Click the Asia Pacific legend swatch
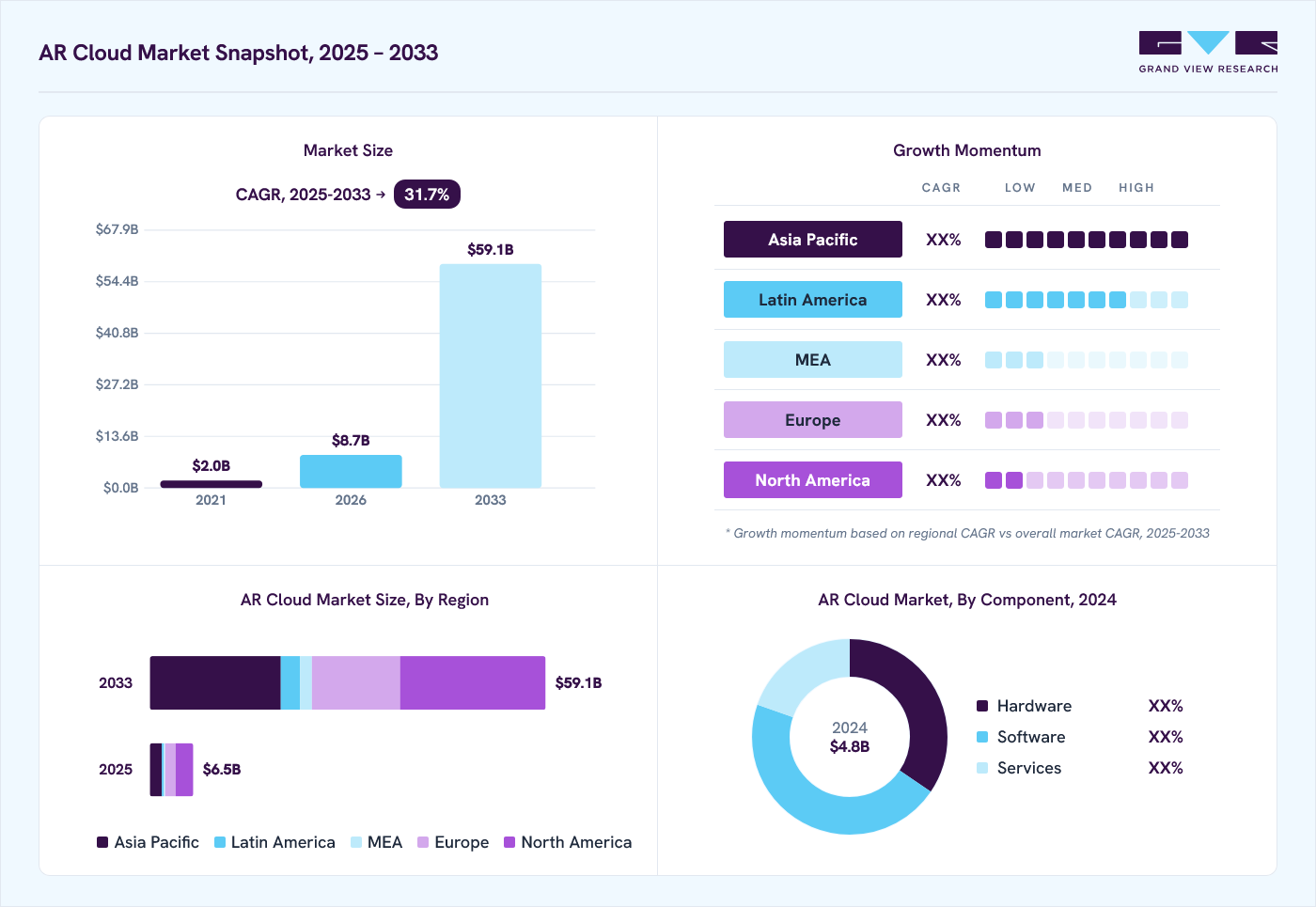 (x=102, y=842)
